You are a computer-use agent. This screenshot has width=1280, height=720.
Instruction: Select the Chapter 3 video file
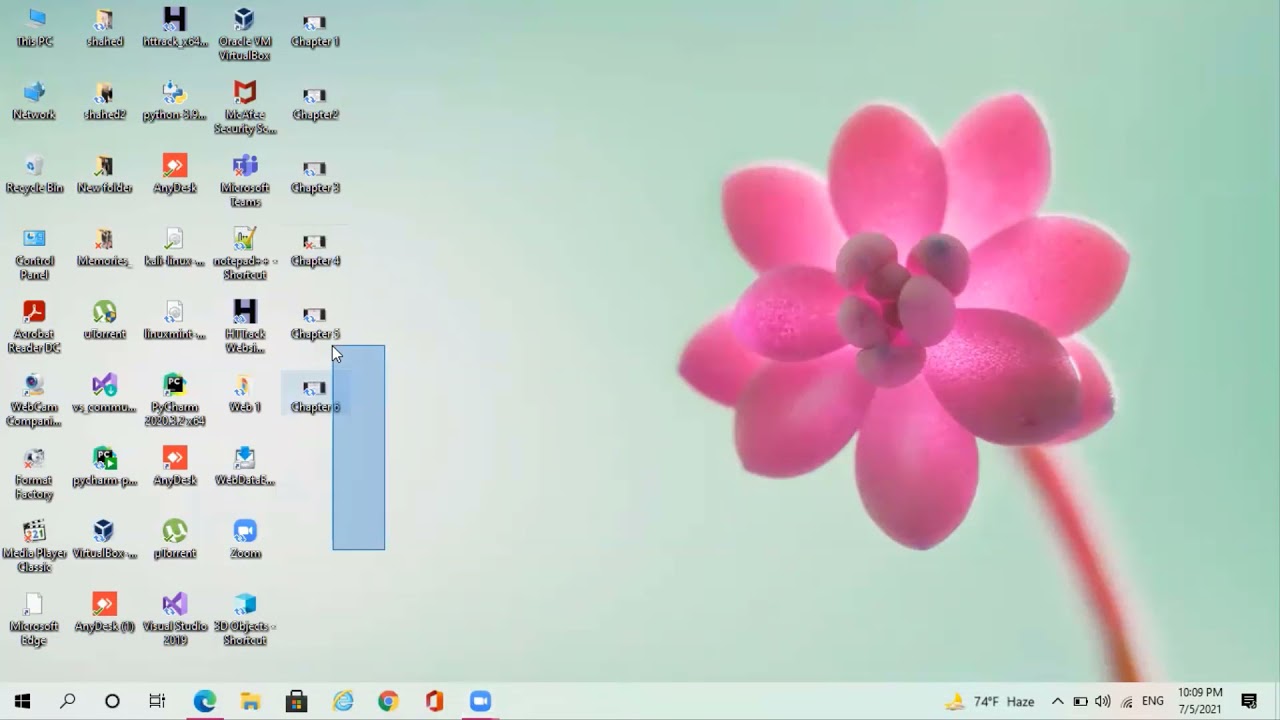(315, 174)
